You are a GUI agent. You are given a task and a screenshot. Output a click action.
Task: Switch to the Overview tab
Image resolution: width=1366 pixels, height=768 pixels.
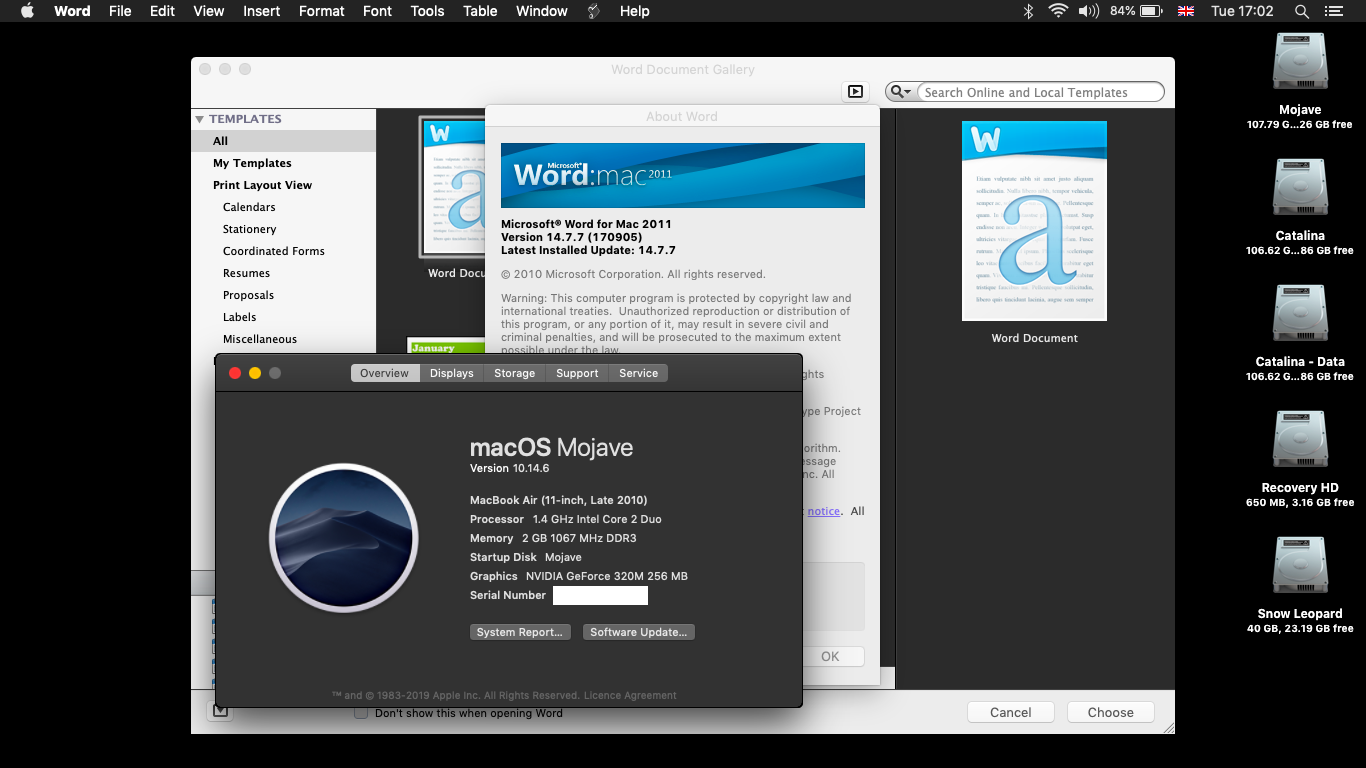[x=384, y=373]
